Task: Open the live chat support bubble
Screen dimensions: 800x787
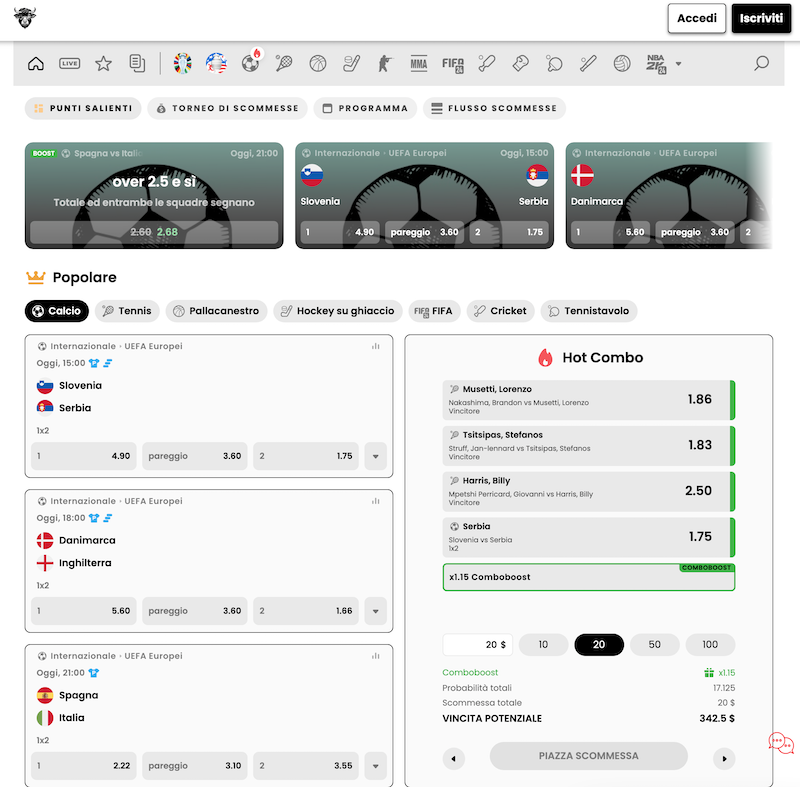Action: [x=781, y=743]
